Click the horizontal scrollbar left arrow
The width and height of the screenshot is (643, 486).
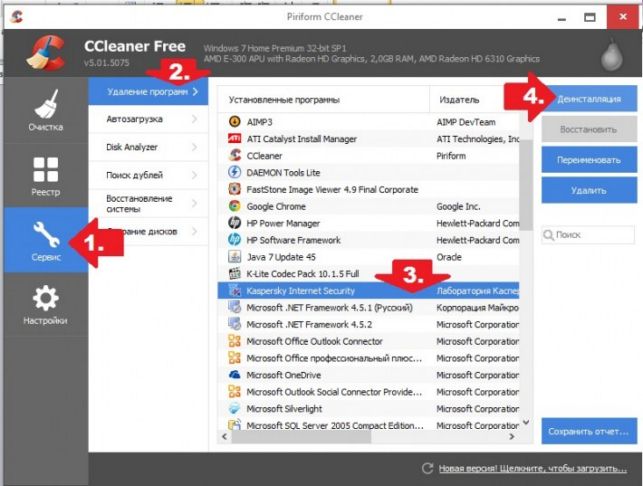pos(224,436)
